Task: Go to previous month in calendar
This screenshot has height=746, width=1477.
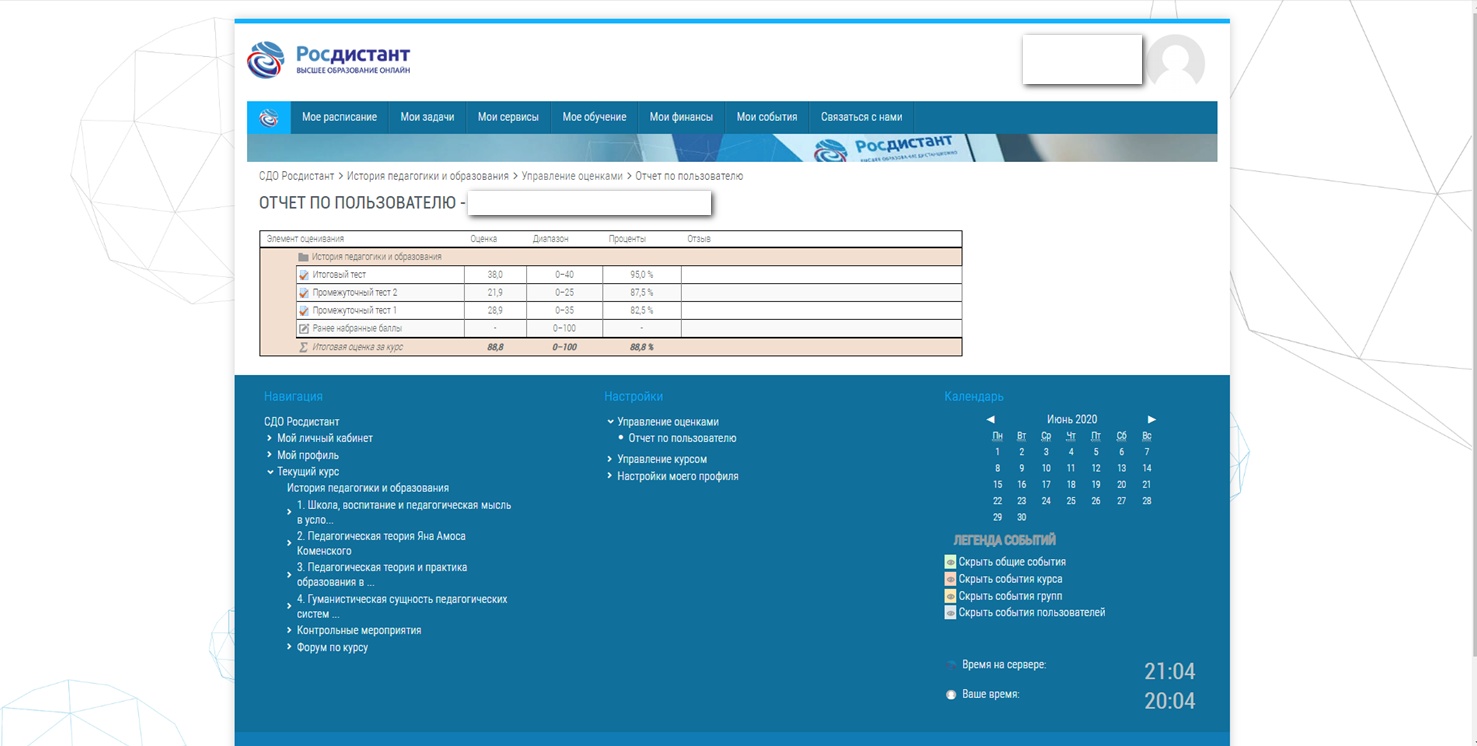Action: pos(990,420)
